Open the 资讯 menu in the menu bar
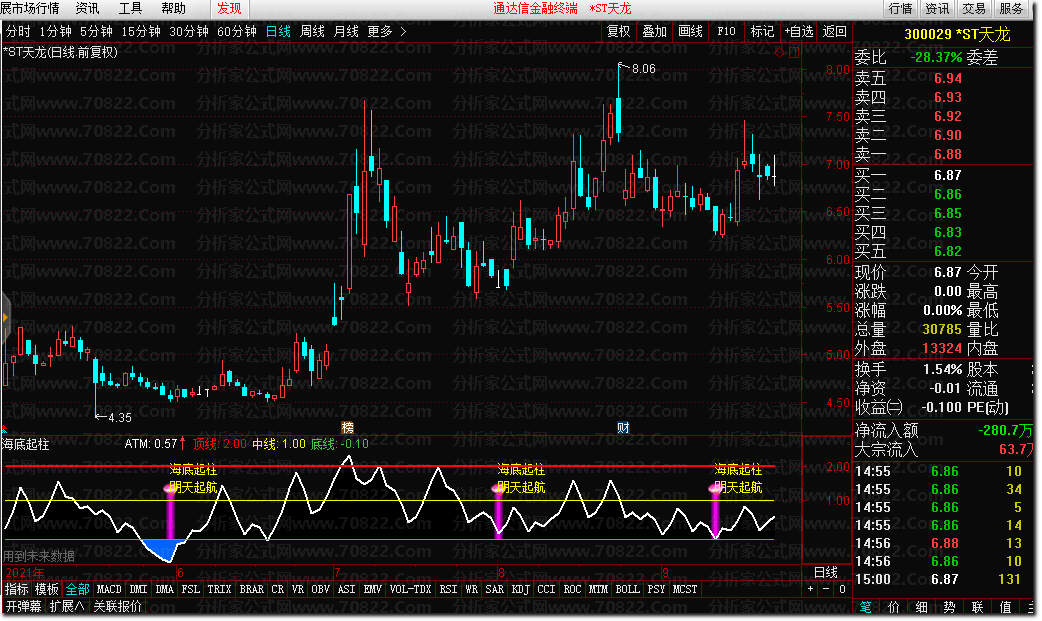The image size is (1042, 621). 87,9
